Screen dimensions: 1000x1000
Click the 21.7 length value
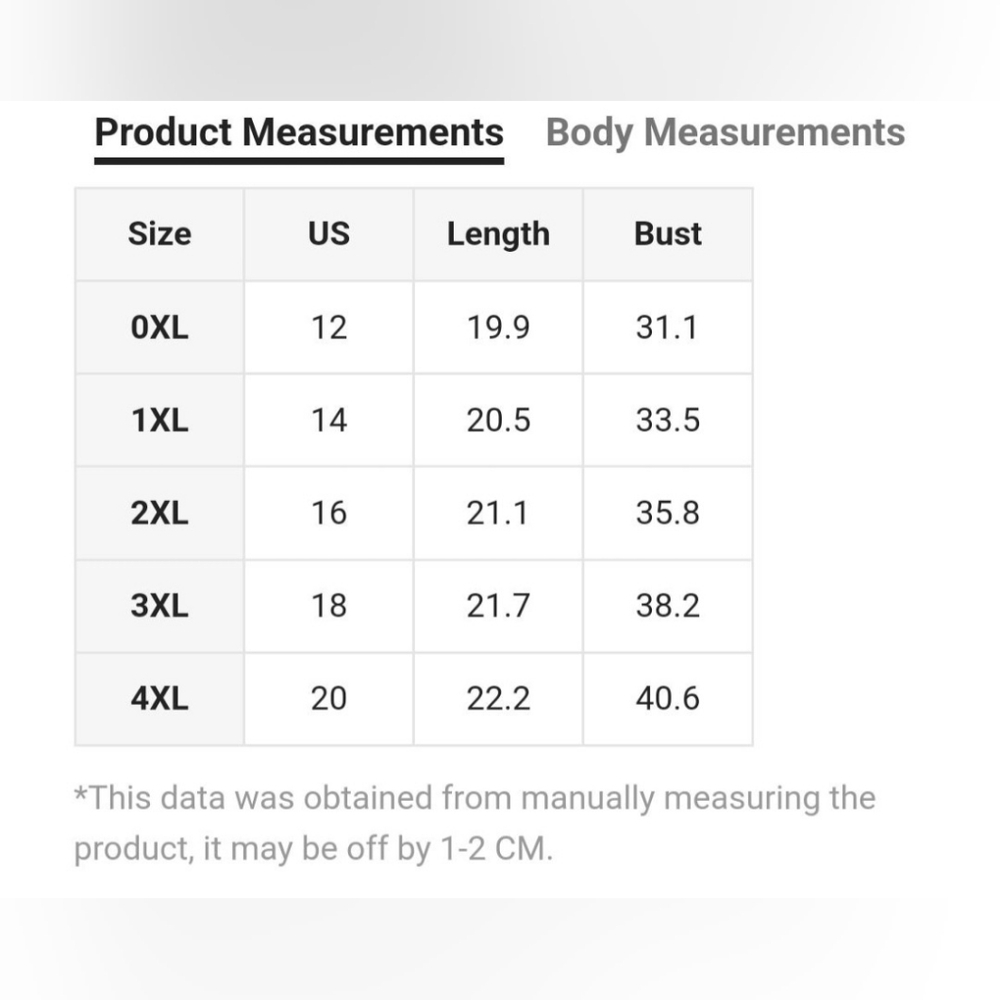tap(498, 606)
